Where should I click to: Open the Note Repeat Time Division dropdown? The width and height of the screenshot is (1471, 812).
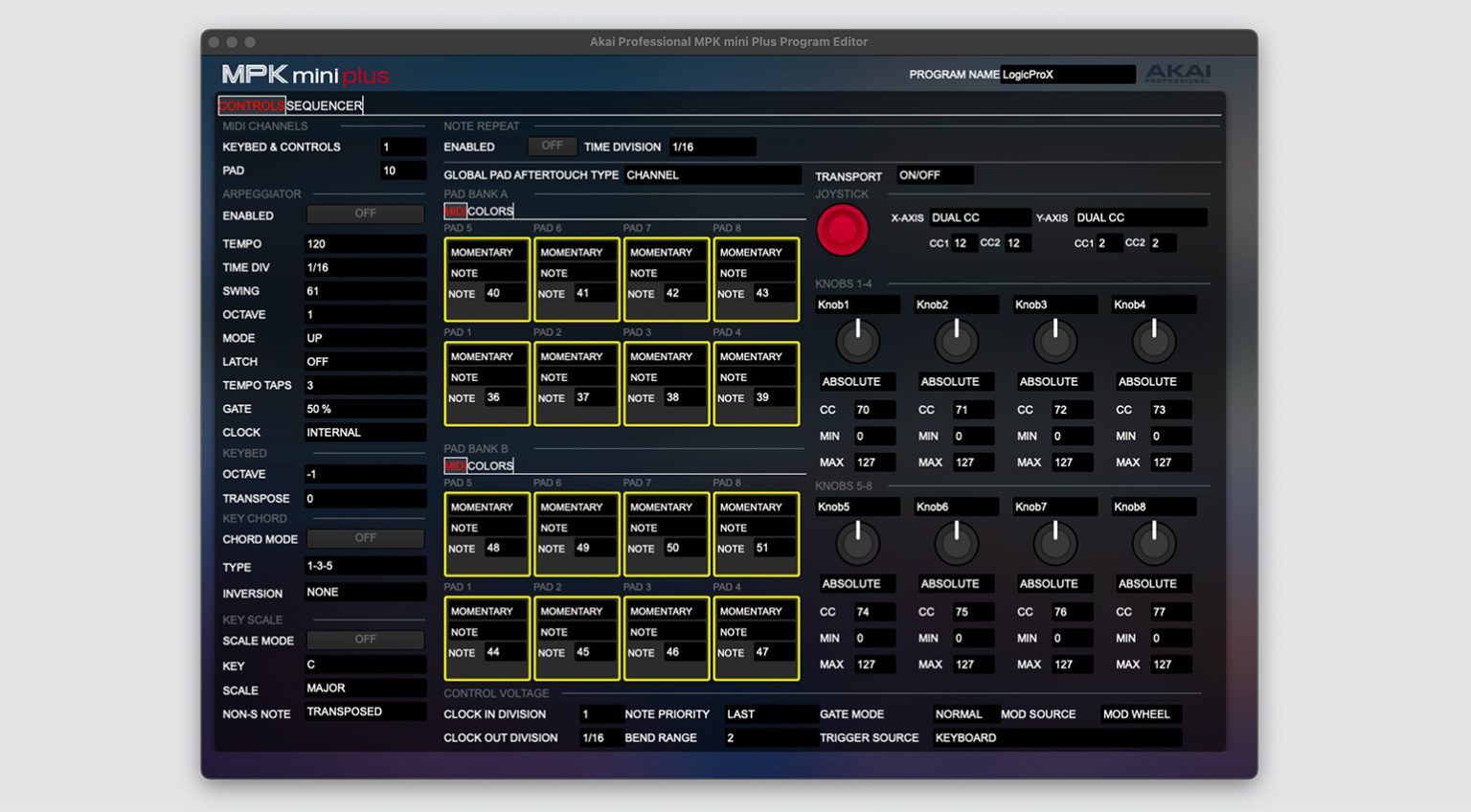pos(713,147)
